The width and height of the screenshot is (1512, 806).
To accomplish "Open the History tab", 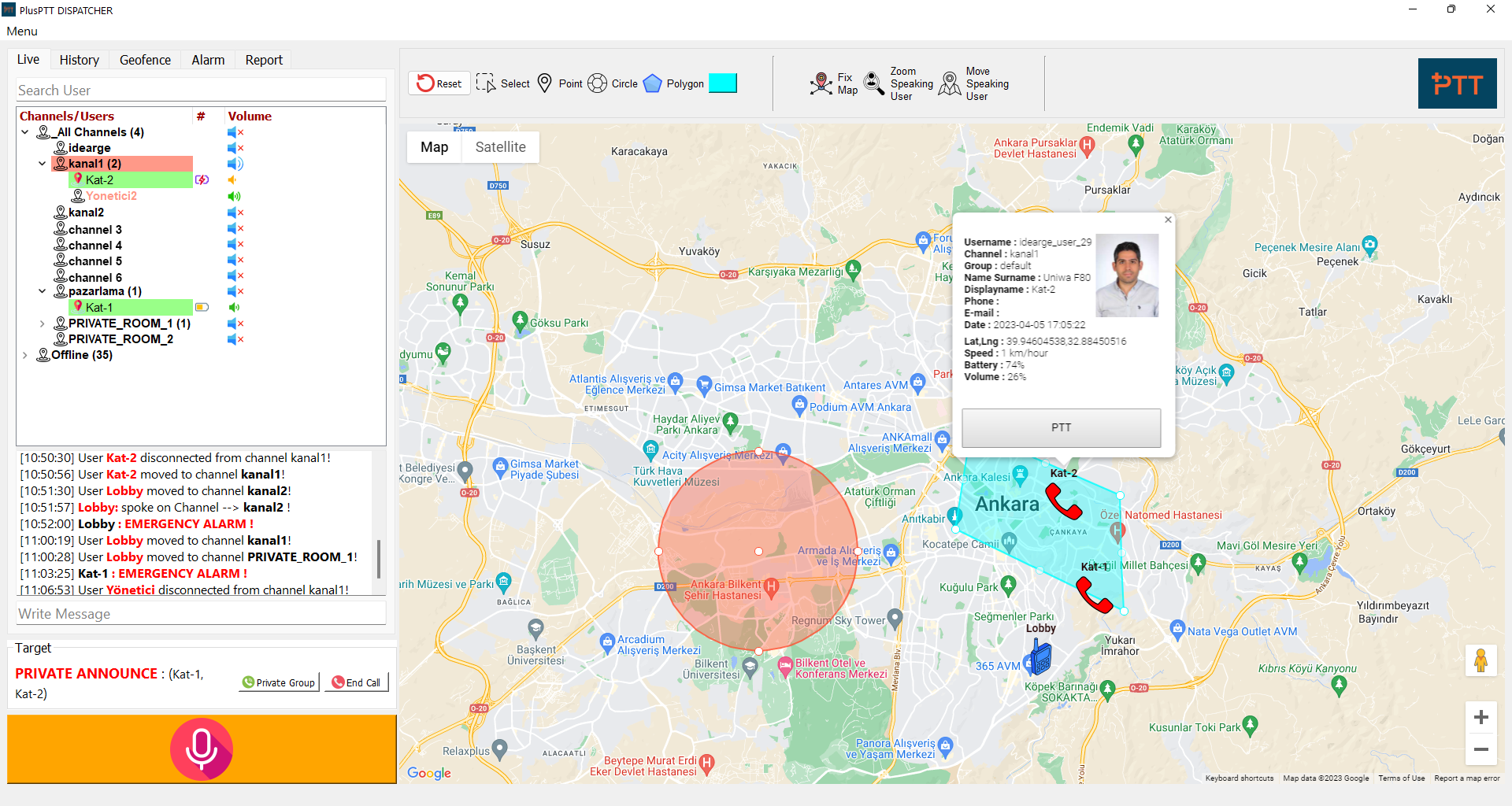I will 79,60.
